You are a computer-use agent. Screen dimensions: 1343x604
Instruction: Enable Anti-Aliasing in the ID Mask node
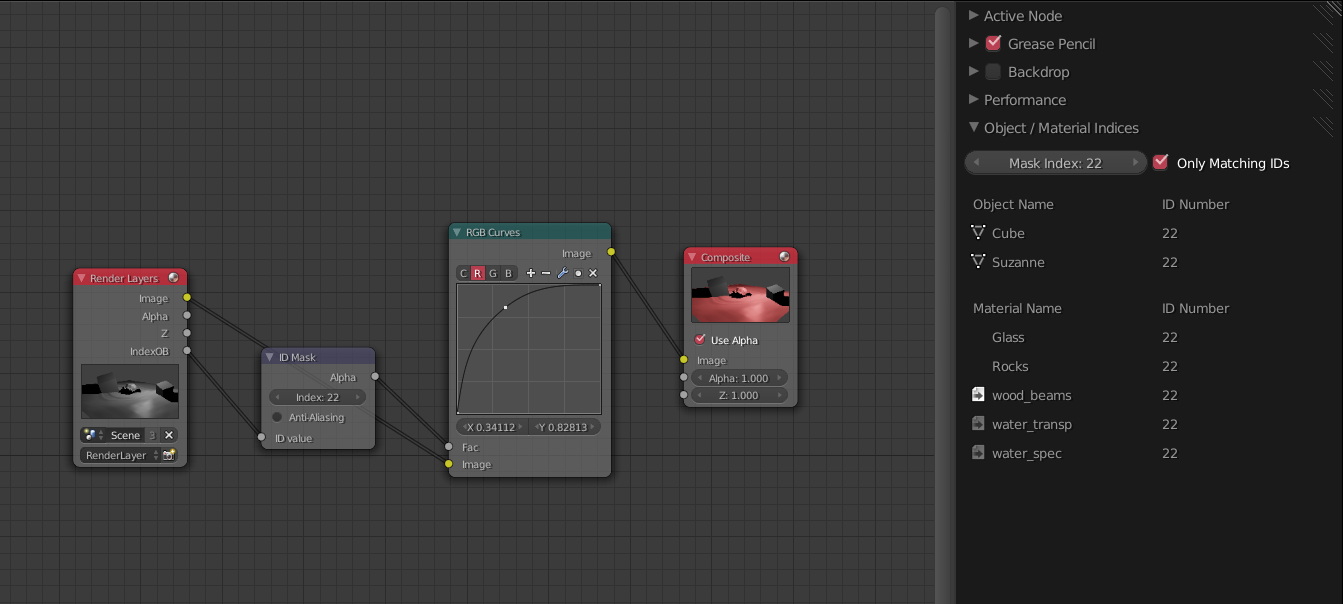pyautogui.click(x=277, y=417)
